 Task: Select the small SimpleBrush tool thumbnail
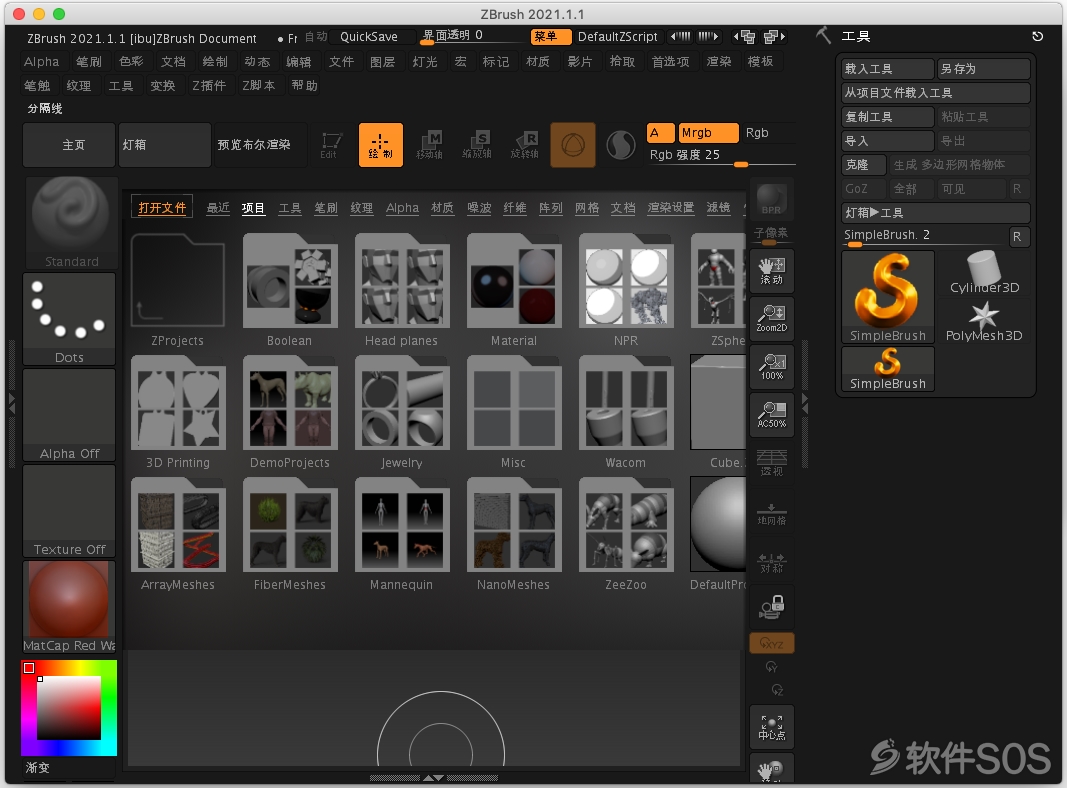point(888,369)
